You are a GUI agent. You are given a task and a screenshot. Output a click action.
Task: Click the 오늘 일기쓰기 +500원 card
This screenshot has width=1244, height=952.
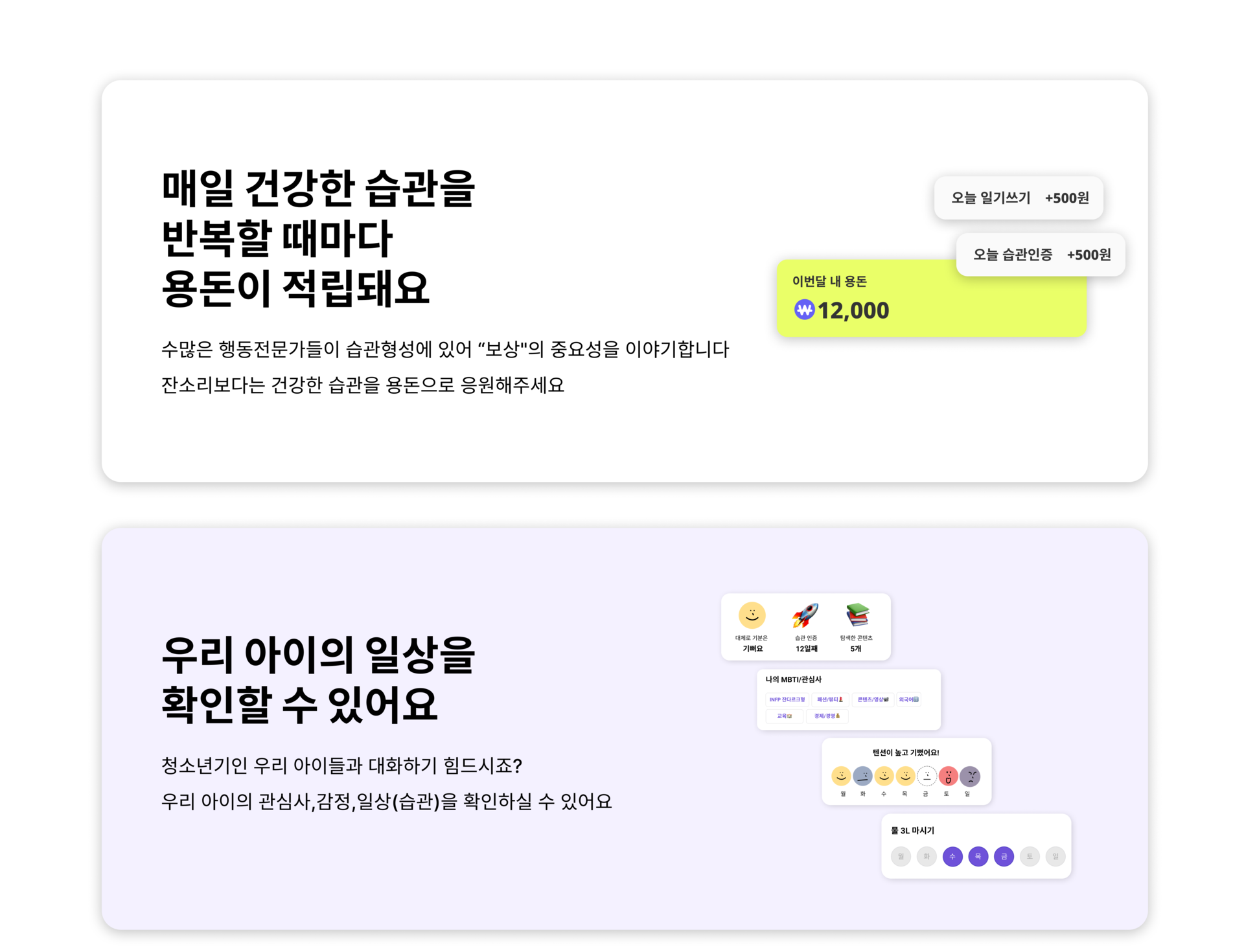pyautogui.click(x=1019, y=198)
